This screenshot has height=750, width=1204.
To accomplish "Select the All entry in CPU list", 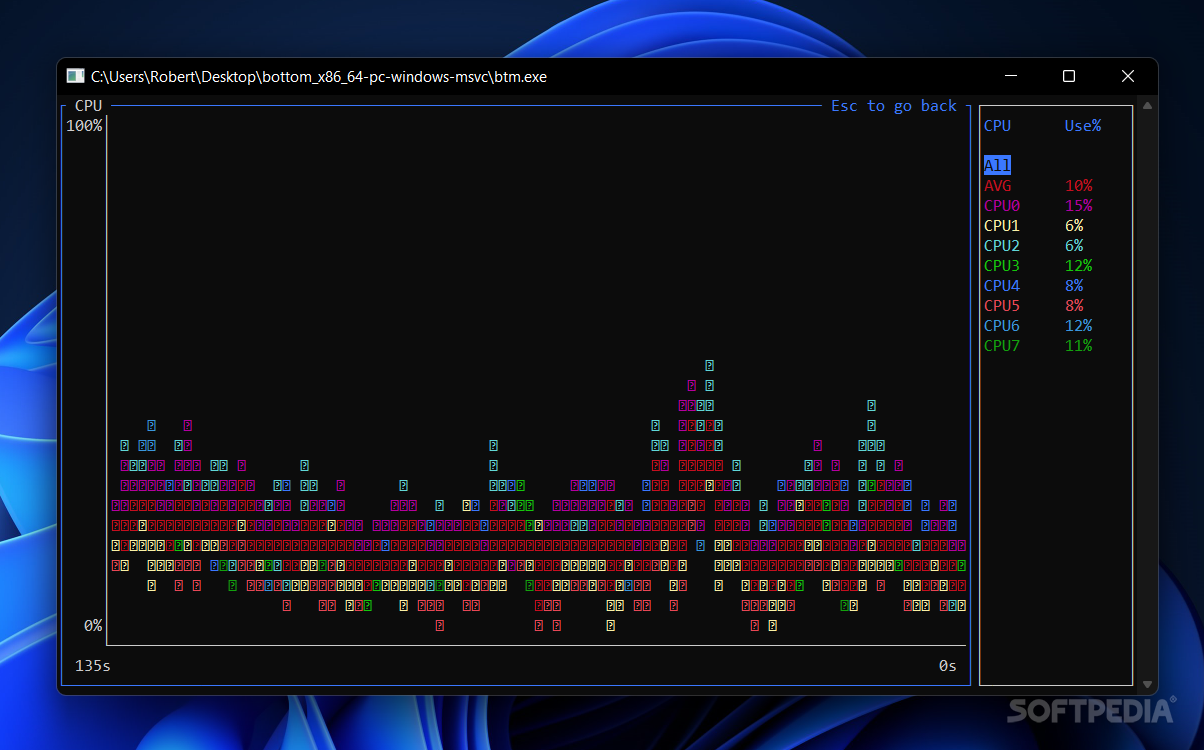I will coord(997,166).
